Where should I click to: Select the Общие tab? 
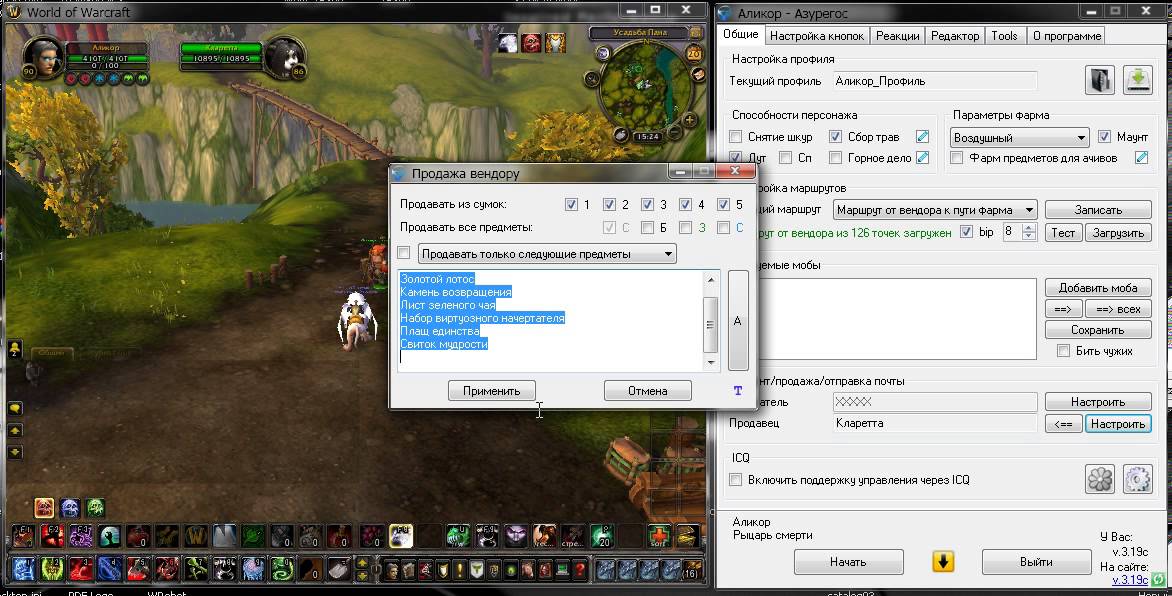(x=741, y=34)
